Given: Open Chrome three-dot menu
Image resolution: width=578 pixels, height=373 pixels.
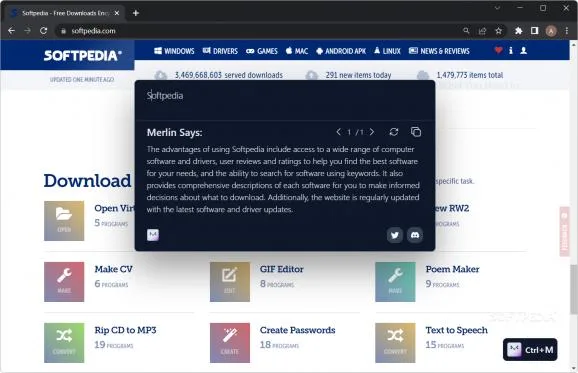Looking at the screenshot, I should [567, 31].
